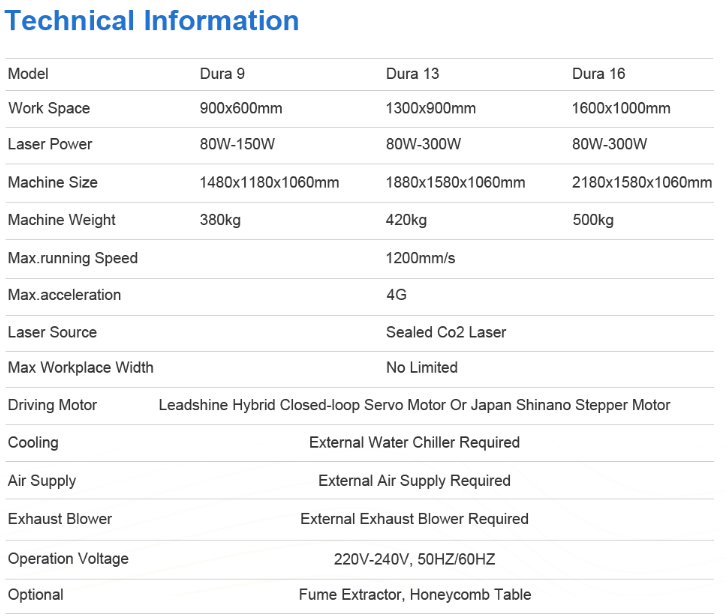Click the 4G max acceleration value
The image size is (725, 616).
[x=396, y=295]
